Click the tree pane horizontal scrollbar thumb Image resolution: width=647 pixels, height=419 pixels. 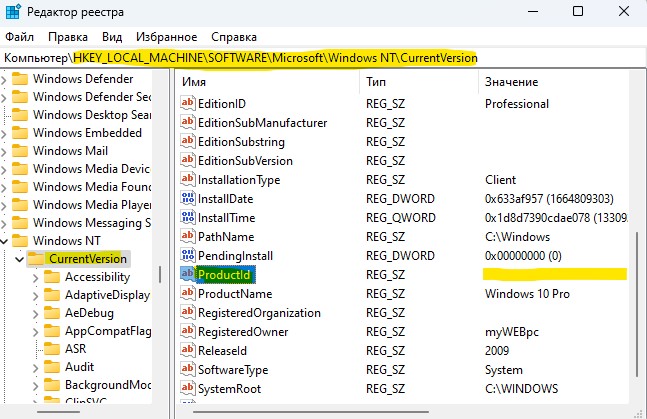click(58, 412)
